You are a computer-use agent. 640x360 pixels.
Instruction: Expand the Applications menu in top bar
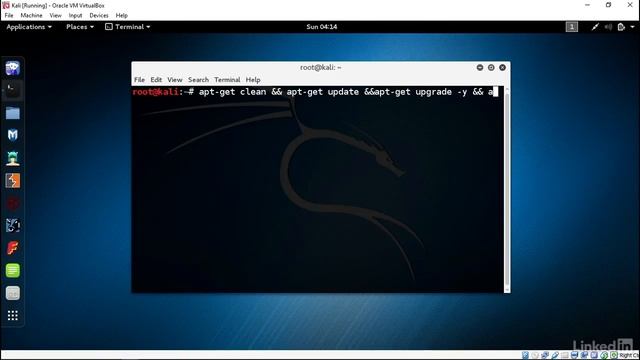click(29, 27)
